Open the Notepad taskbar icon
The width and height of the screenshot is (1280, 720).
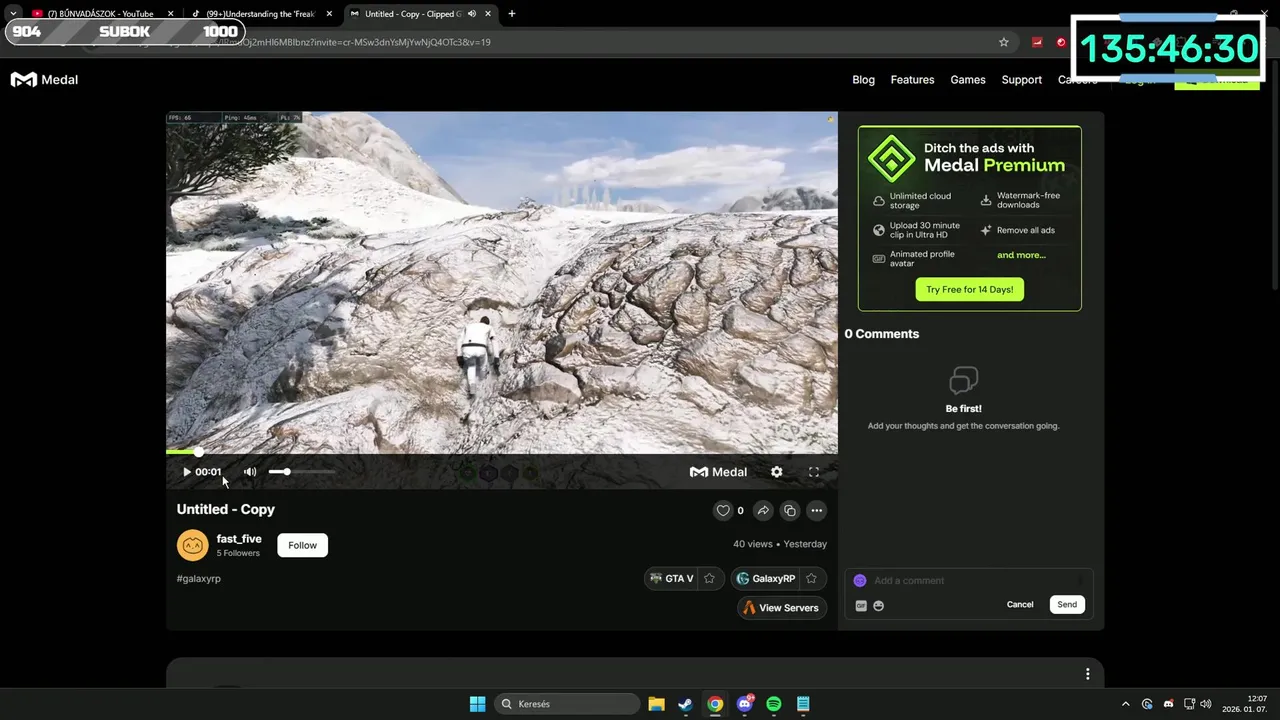click(803, 704)
